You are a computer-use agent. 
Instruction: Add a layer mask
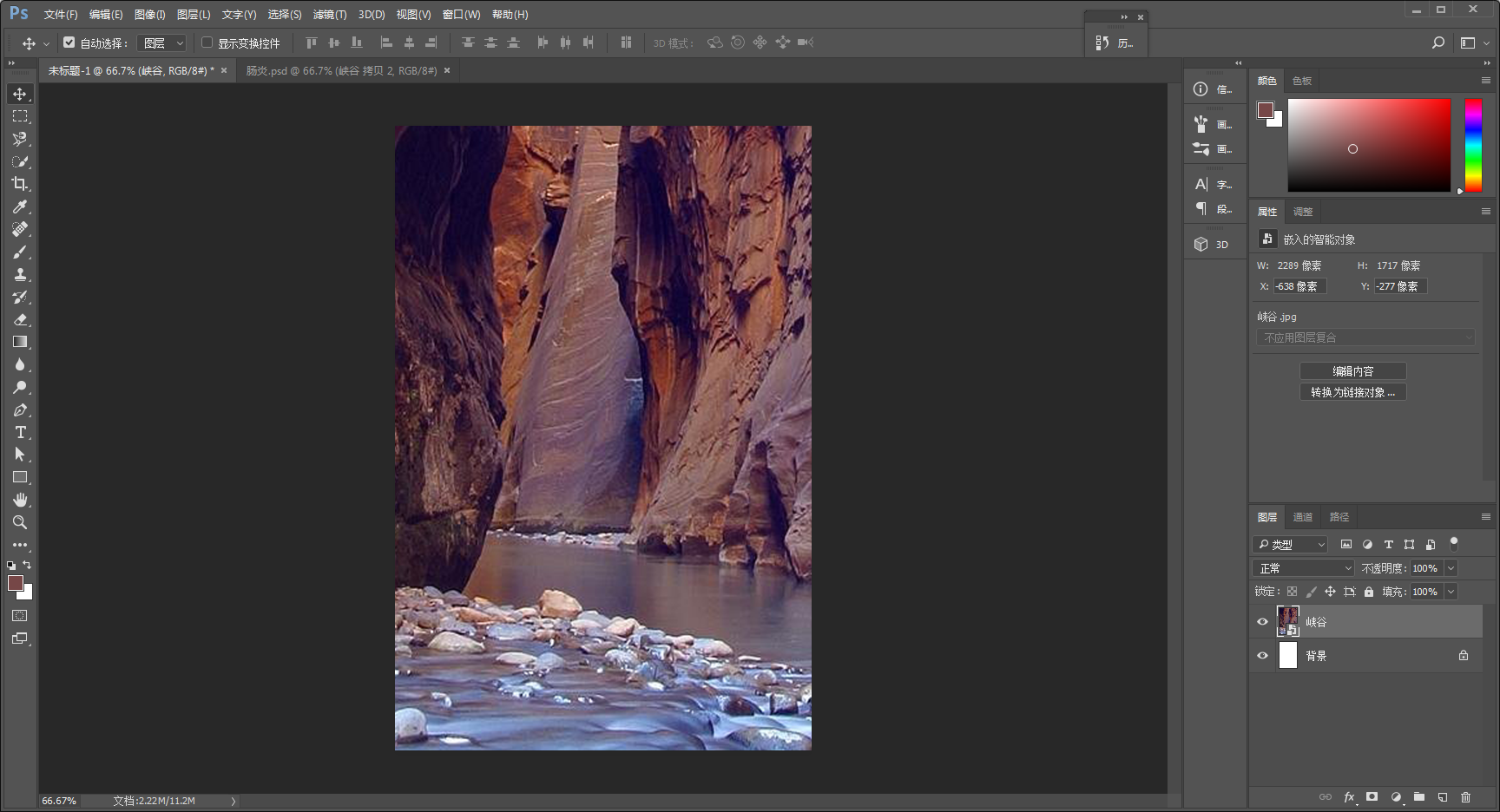[1372, 797]
